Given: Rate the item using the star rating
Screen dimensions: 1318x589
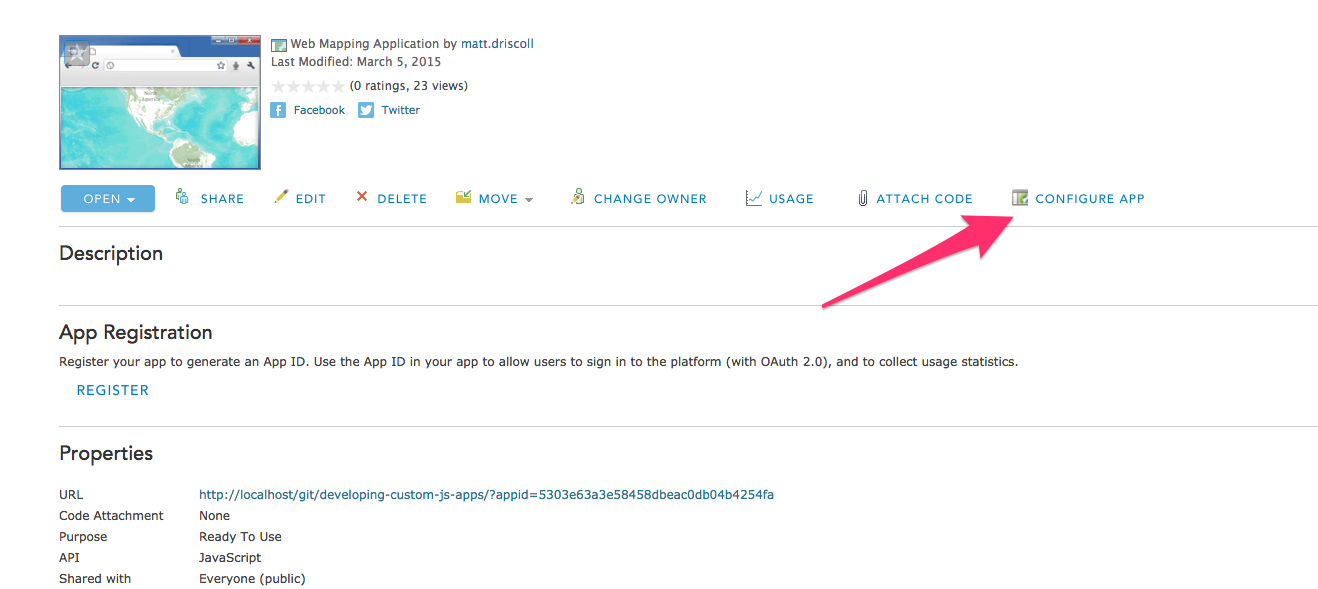Looking at the screenshot, I should [x=308, y=86].
